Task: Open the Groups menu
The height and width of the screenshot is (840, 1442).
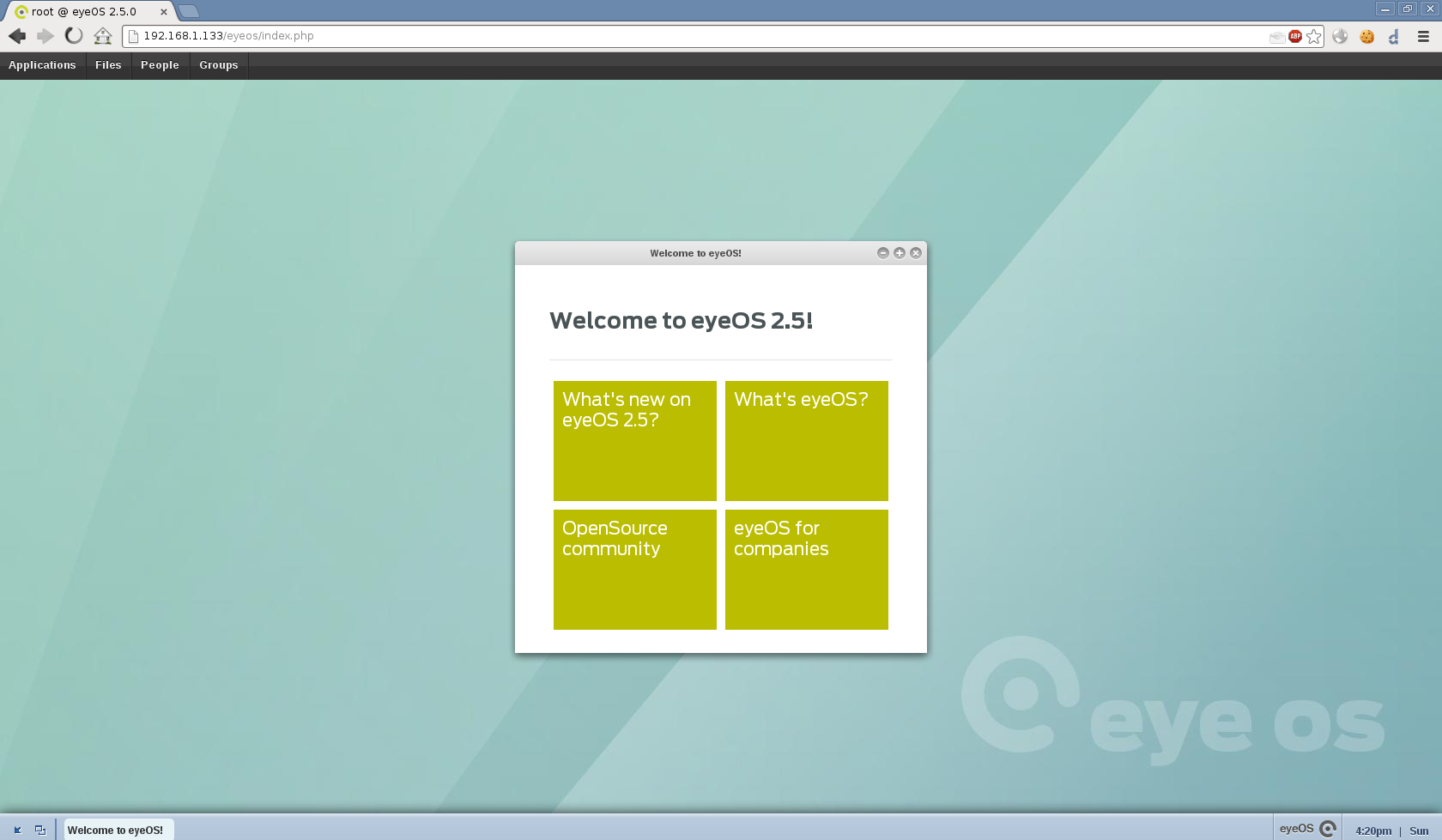Action: (219, 65)
